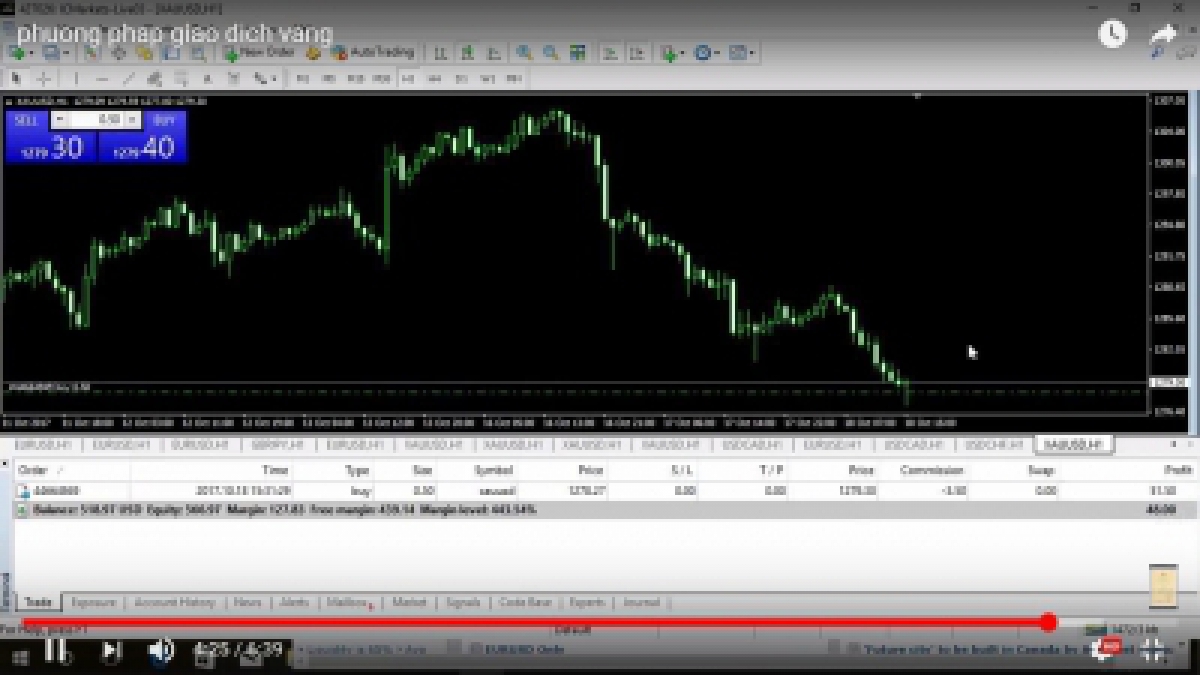The height and width of the screenshot is (675, 1200).
Task: Click the Watch Later clock icon
Action: pyautogui.click(x=1112, y=34)
